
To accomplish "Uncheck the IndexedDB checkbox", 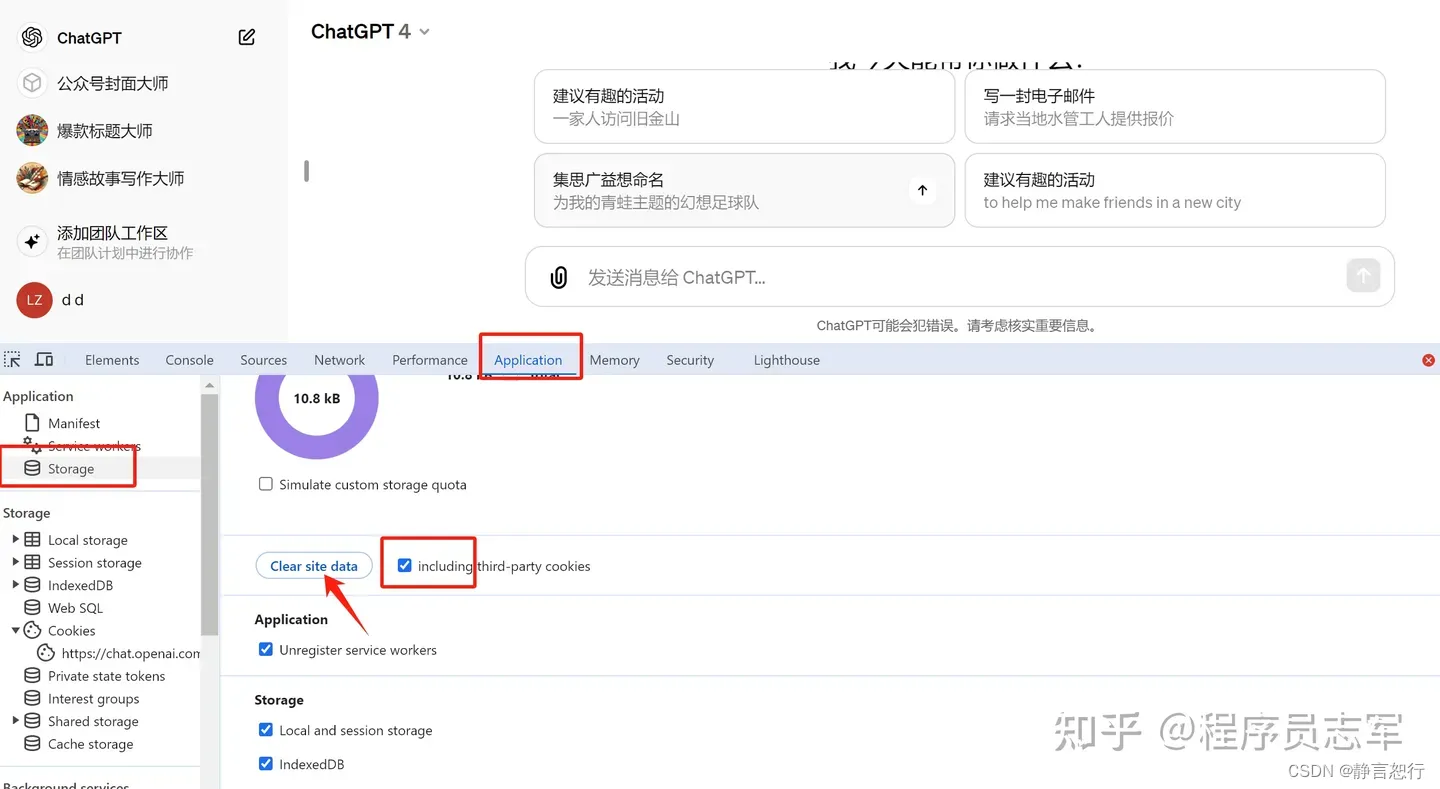I will pyautogui.click(x=265, y=764).
